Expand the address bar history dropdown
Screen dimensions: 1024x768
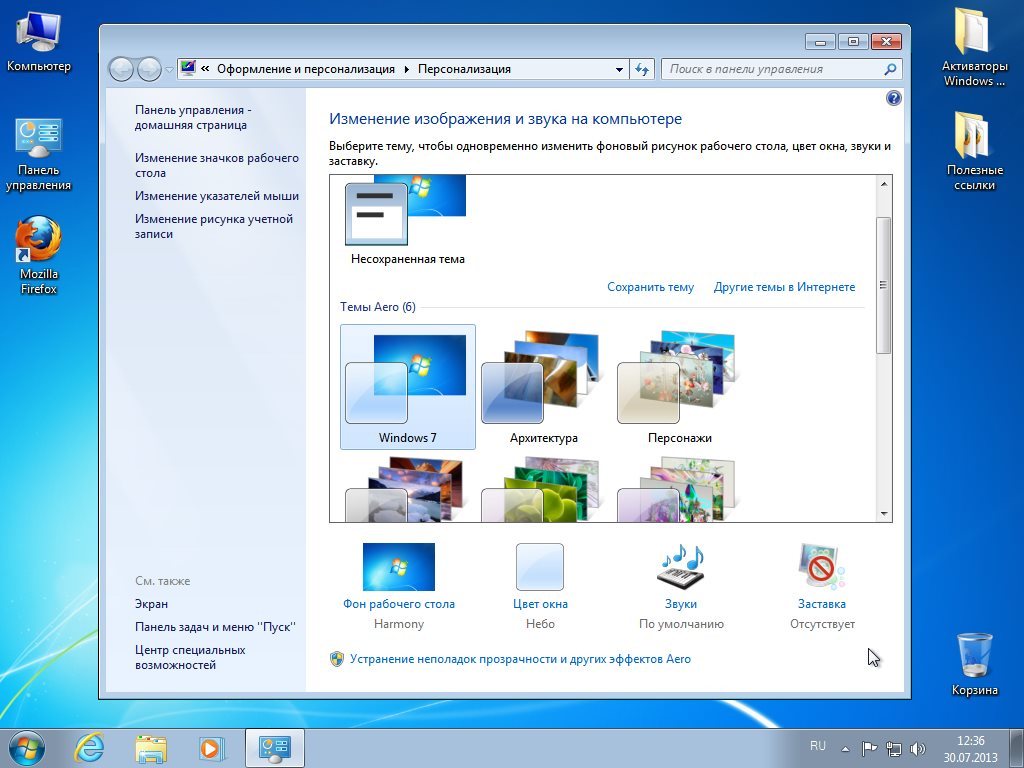pyautogui.click(x=619, y=69)
